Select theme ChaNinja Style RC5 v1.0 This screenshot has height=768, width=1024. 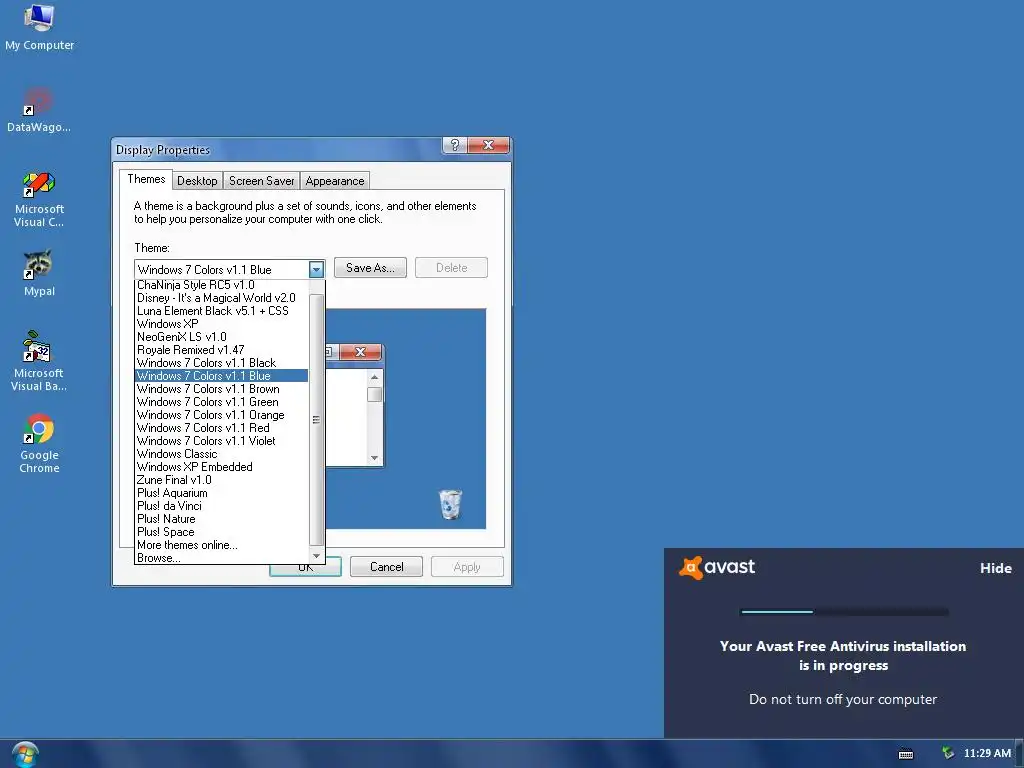click(x=221, y=285)
